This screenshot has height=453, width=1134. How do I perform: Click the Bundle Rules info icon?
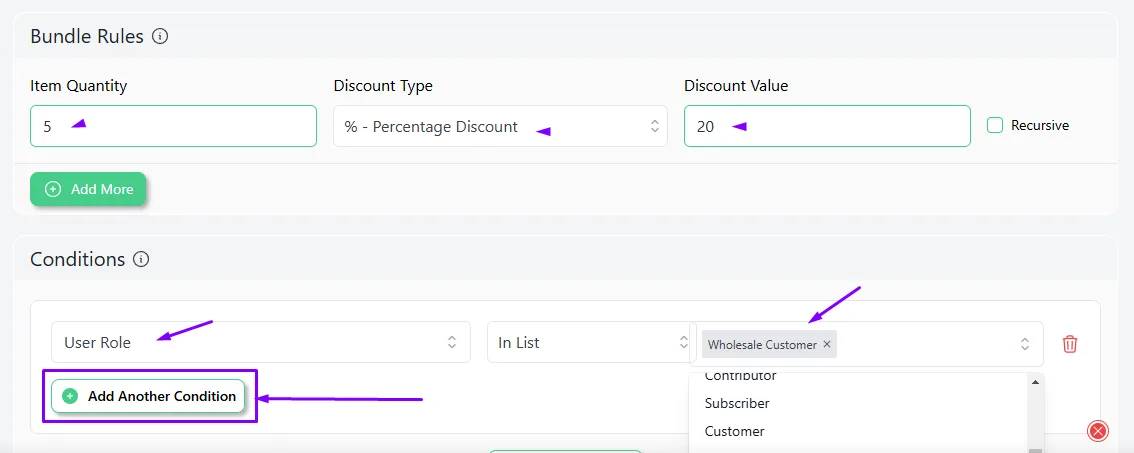(x=161, y=36)
